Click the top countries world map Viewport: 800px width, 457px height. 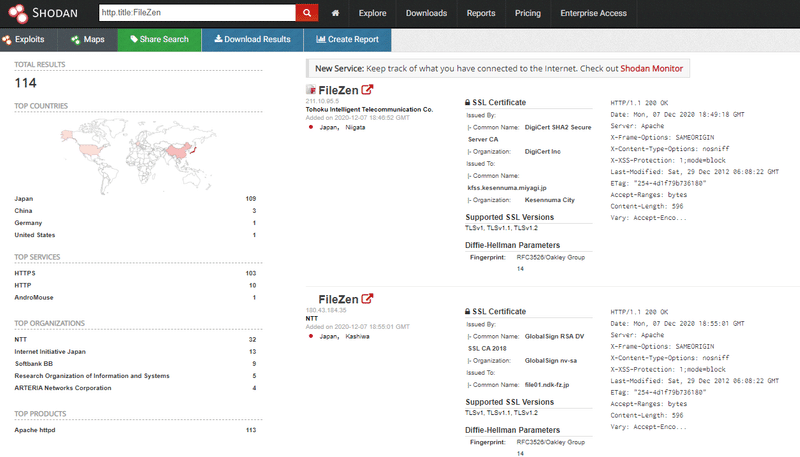click(x=138, y=155)
